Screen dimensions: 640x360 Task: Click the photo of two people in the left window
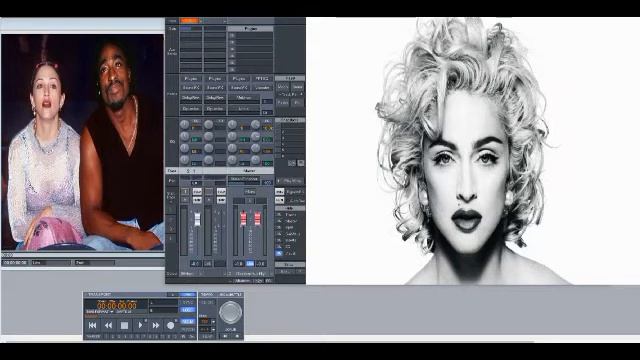[x=82, y=142]
